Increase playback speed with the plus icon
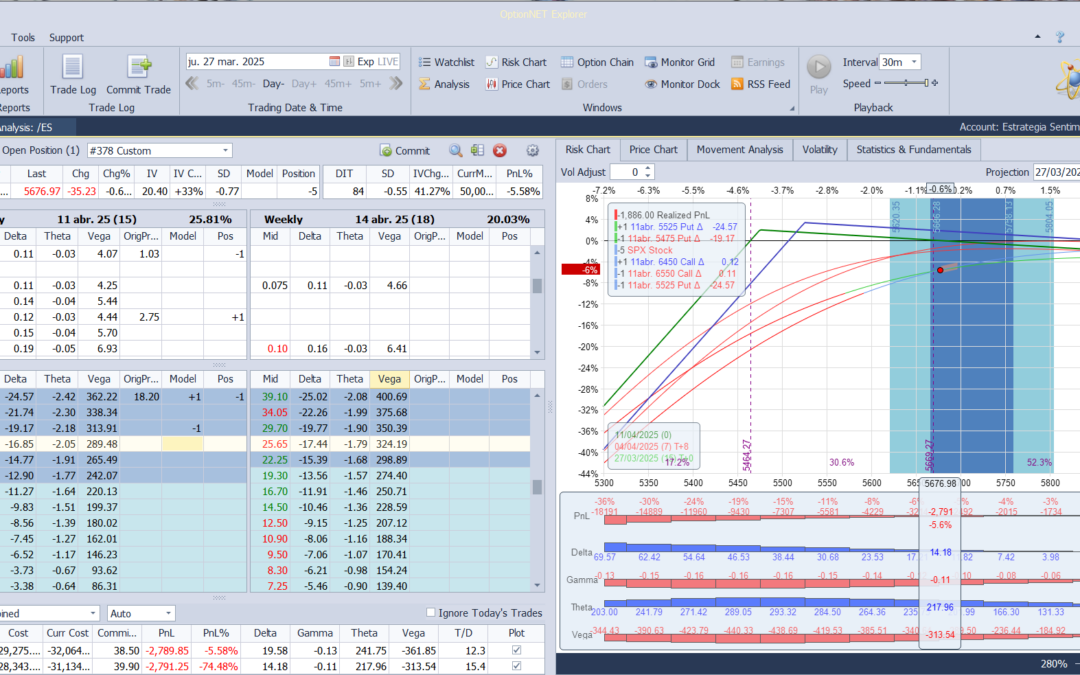 click(x=935, y=83)
